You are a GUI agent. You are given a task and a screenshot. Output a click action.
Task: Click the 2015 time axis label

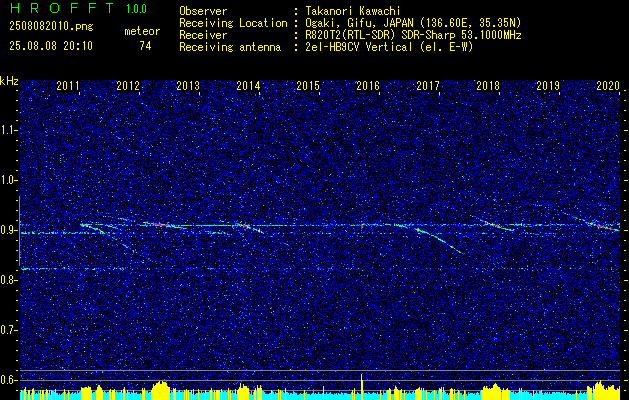point(308,85)
